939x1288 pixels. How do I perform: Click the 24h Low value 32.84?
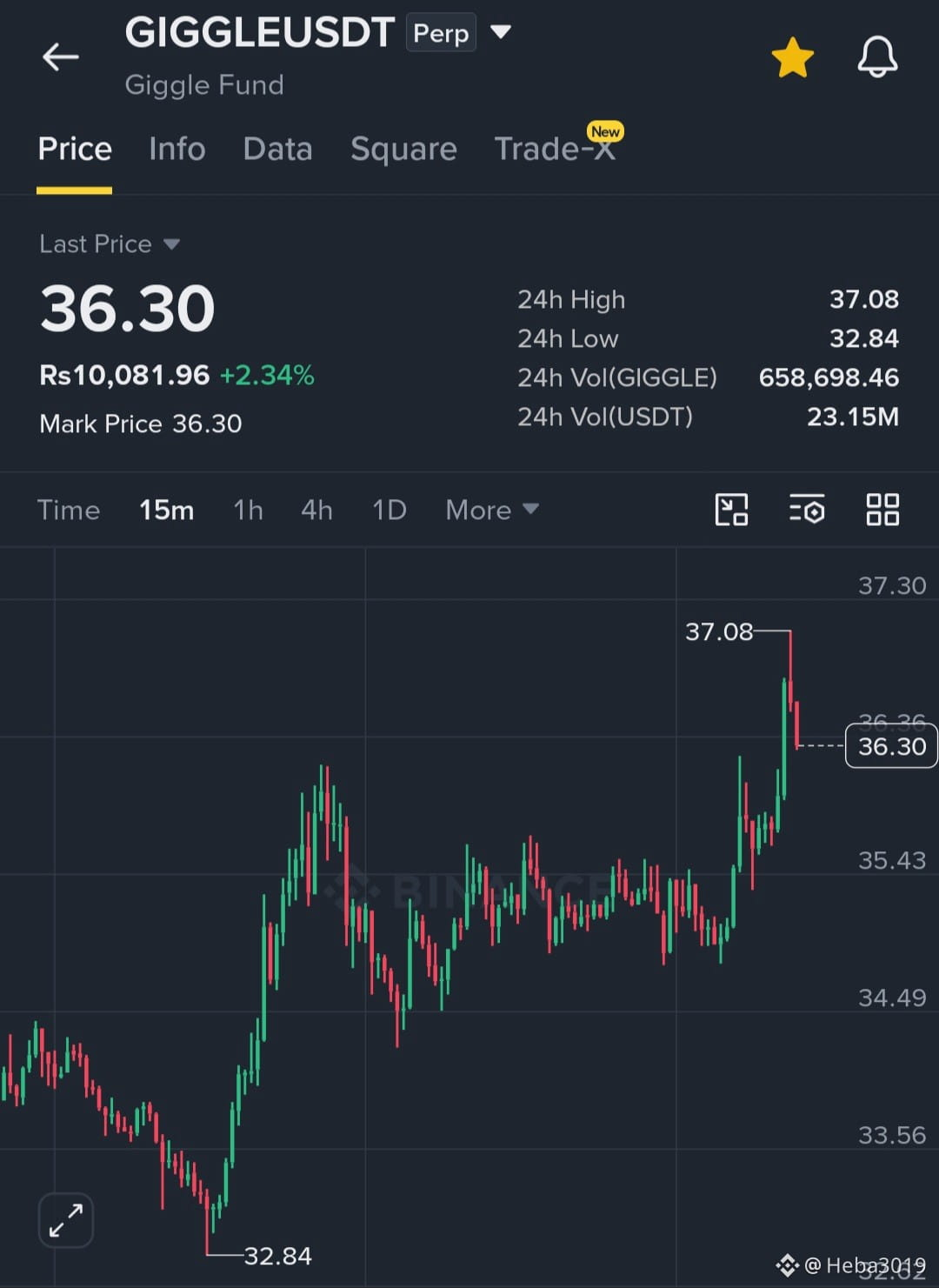coord(864,338)
